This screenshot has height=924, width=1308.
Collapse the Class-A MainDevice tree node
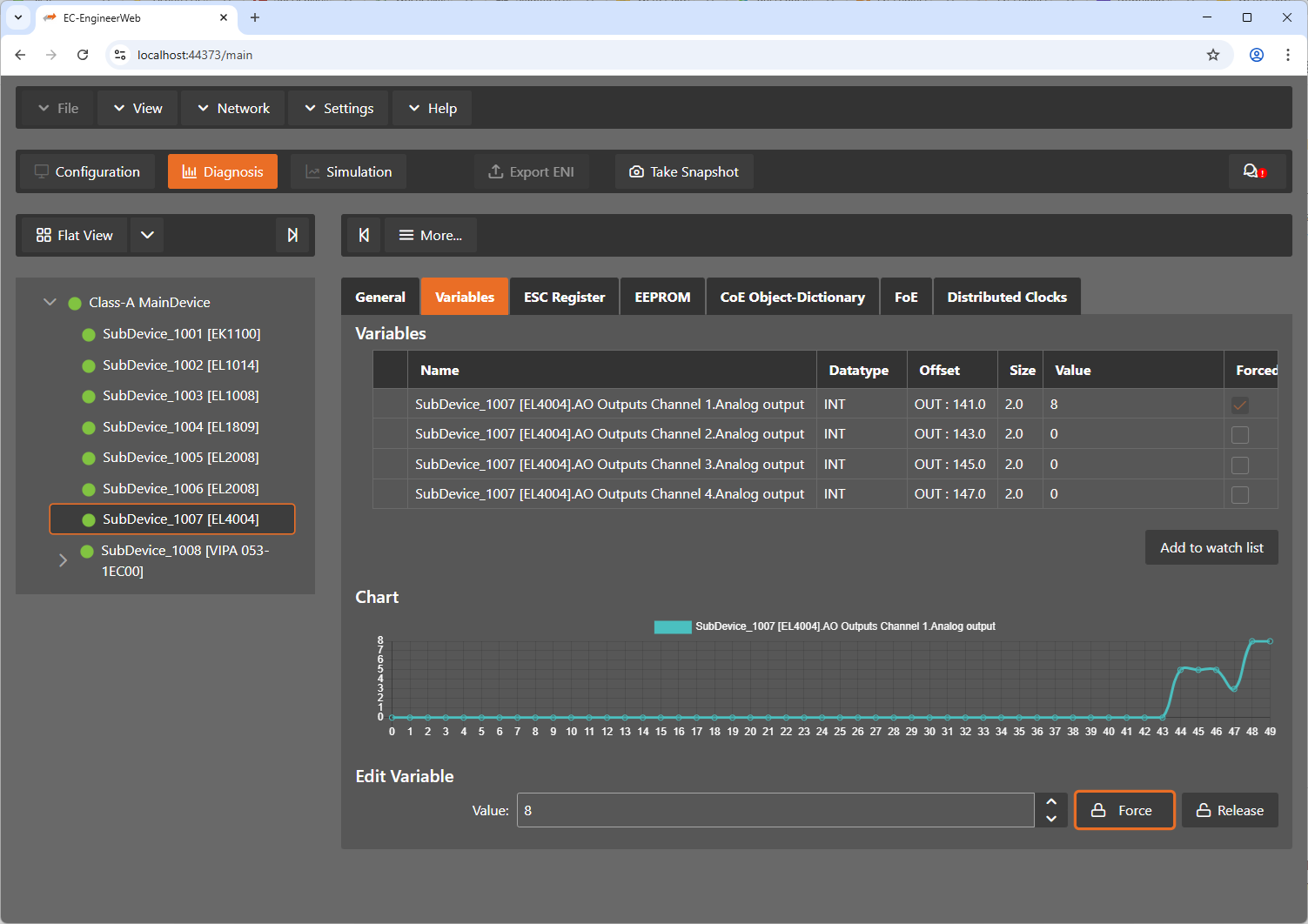[x=50, y=303]
